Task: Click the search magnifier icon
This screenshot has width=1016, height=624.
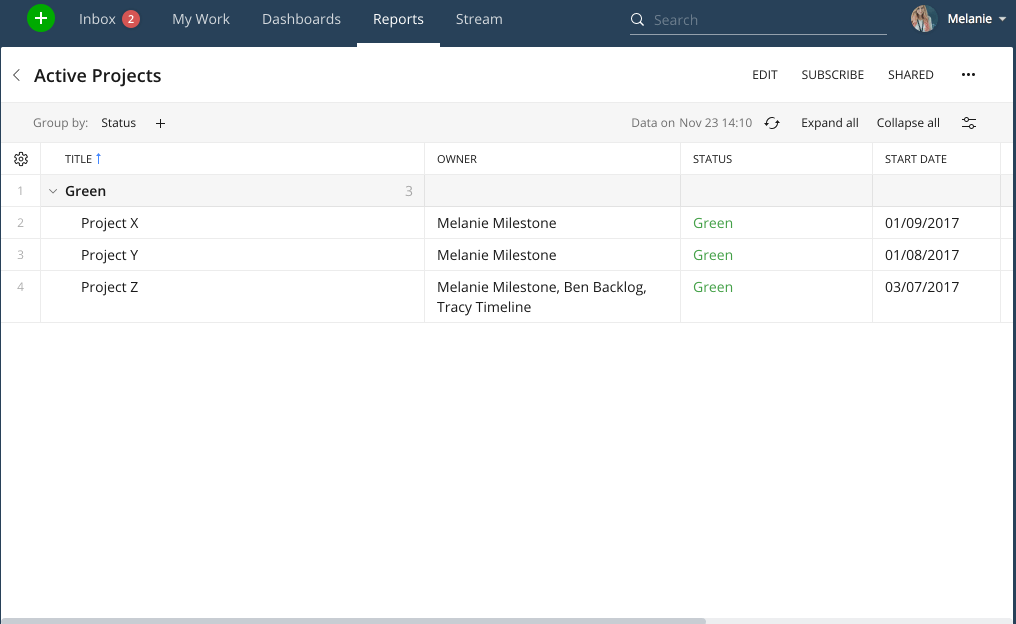Action: [638, 20]
